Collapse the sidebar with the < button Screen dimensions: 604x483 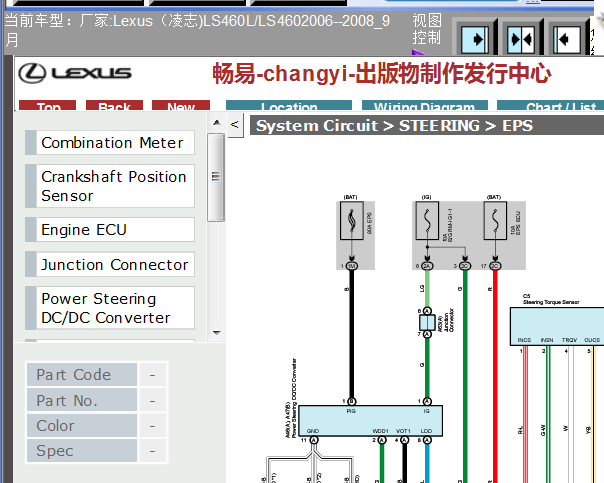click(235, 125)
